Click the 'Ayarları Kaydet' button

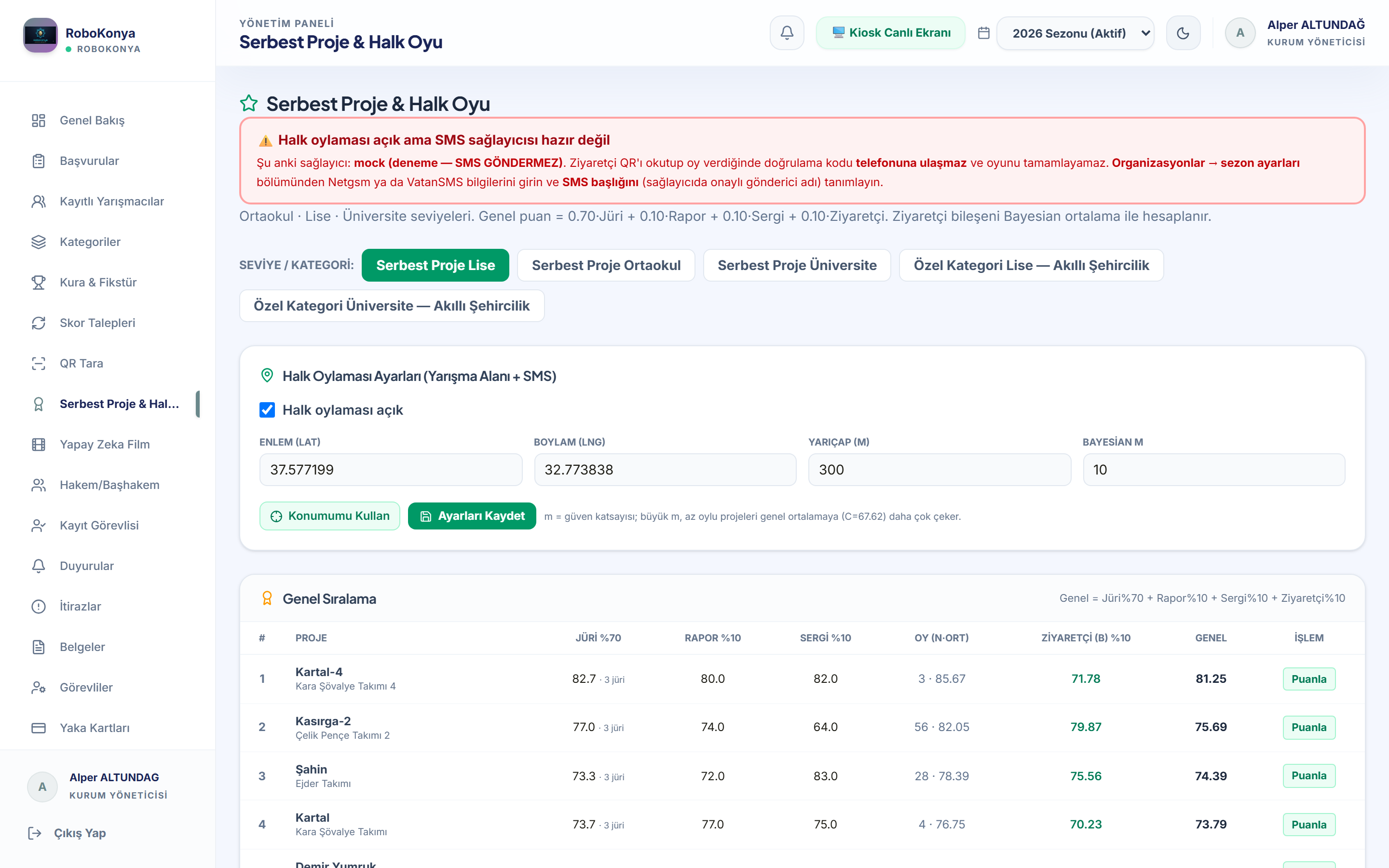point(472,516)
